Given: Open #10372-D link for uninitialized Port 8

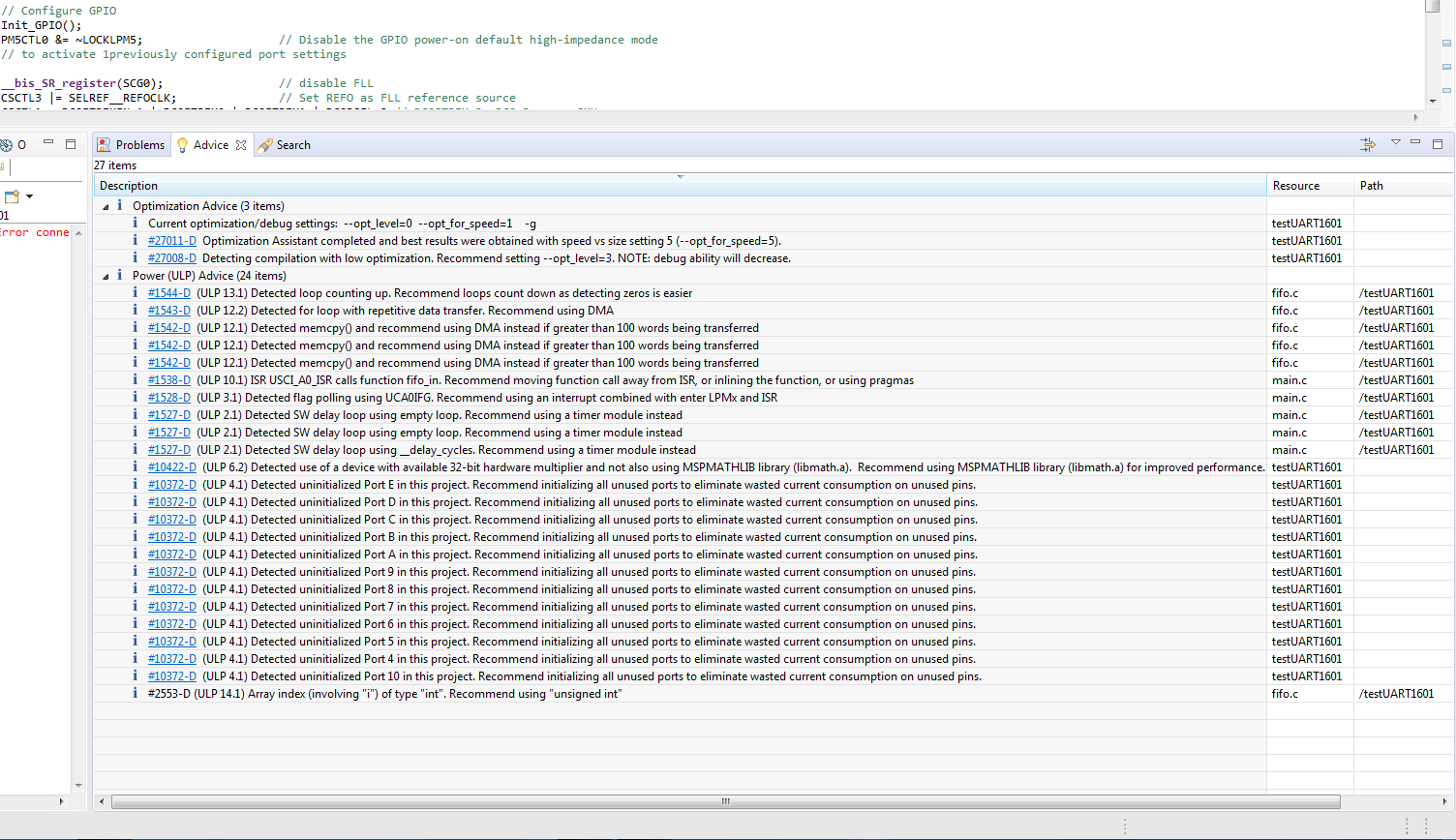Looking at the screenshot, I should (172, 589).
